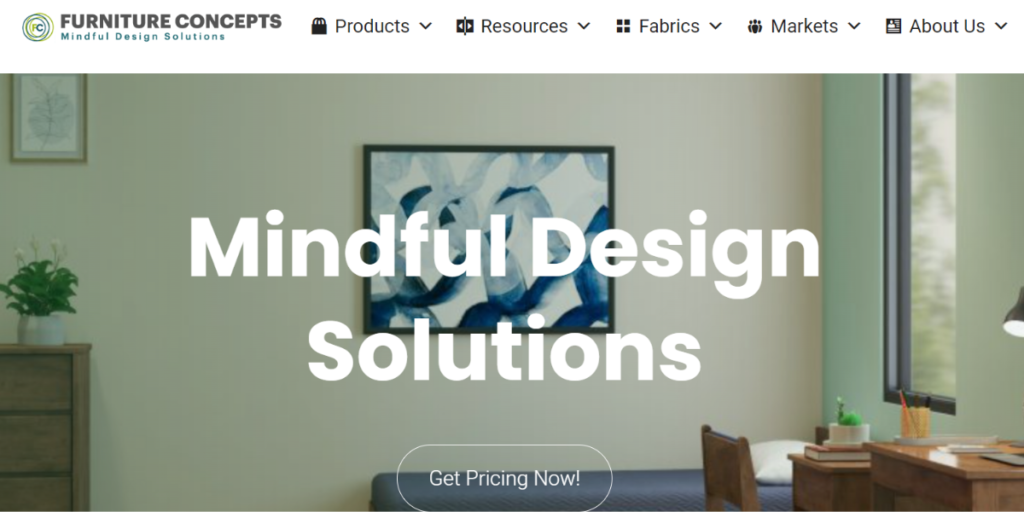Click the Furniture Concepts brand name text
Image resolution: width=1024 pixels, height=512 pixels.
(170, 22)
